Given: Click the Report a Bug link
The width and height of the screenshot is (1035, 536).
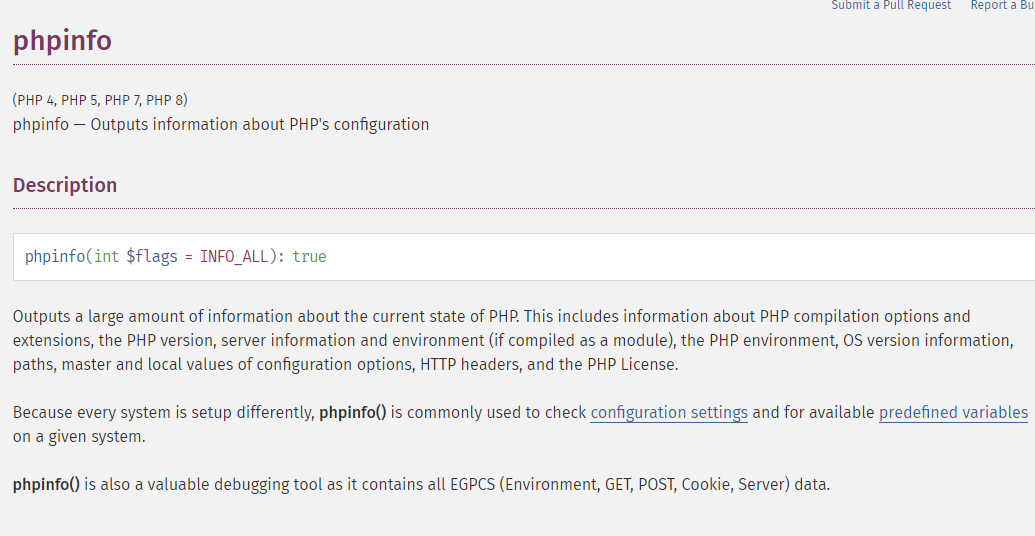Looking at the screenshot, I should (x=1002, y=6).
